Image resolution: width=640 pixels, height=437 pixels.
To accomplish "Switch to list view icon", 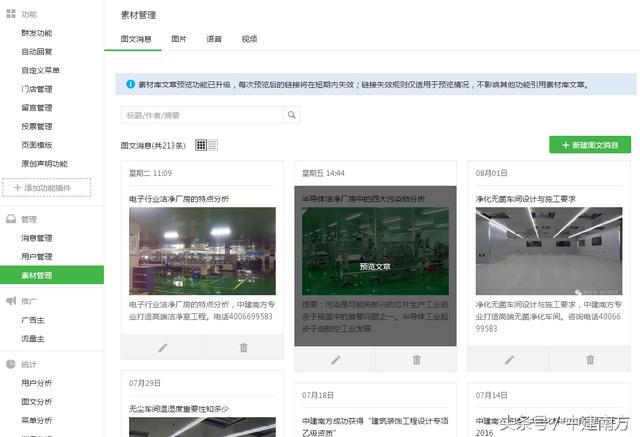I will tap(212, 145).
